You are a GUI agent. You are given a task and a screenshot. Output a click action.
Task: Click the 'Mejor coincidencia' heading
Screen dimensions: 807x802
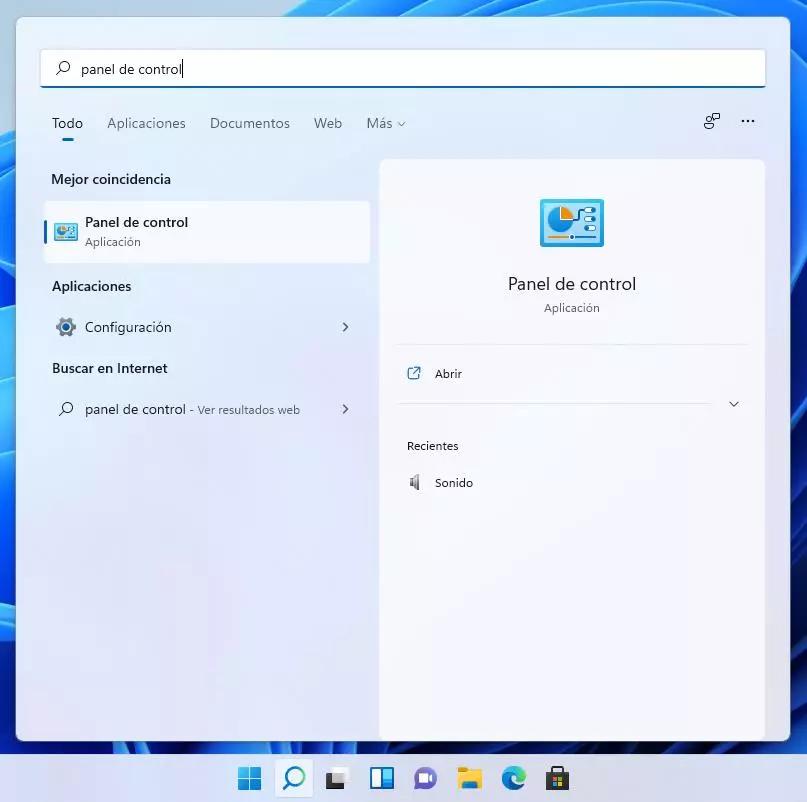(111, 180)
